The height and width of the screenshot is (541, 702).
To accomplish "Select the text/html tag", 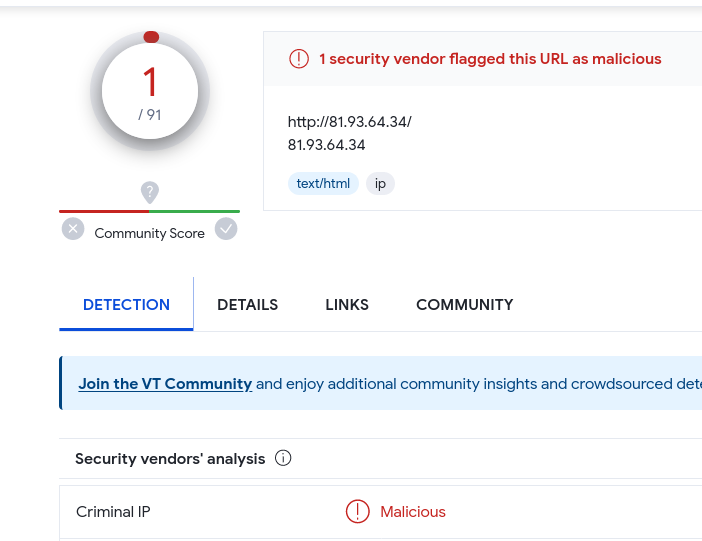I will click(x=323, y=184).
